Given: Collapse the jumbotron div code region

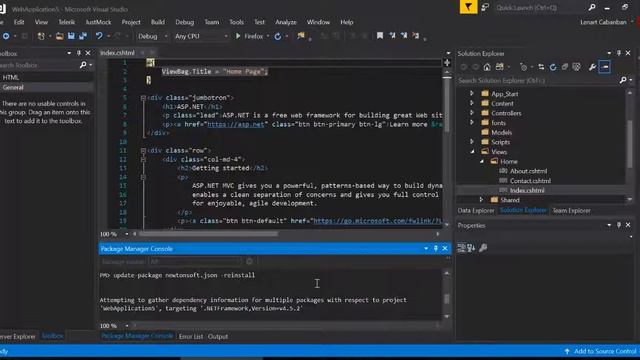Looking at the screenshot, I should pyautogui.click(x=143, y=98).
